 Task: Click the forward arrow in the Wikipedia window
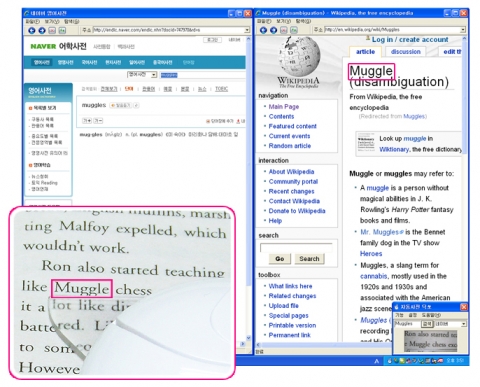pos(274,30)
